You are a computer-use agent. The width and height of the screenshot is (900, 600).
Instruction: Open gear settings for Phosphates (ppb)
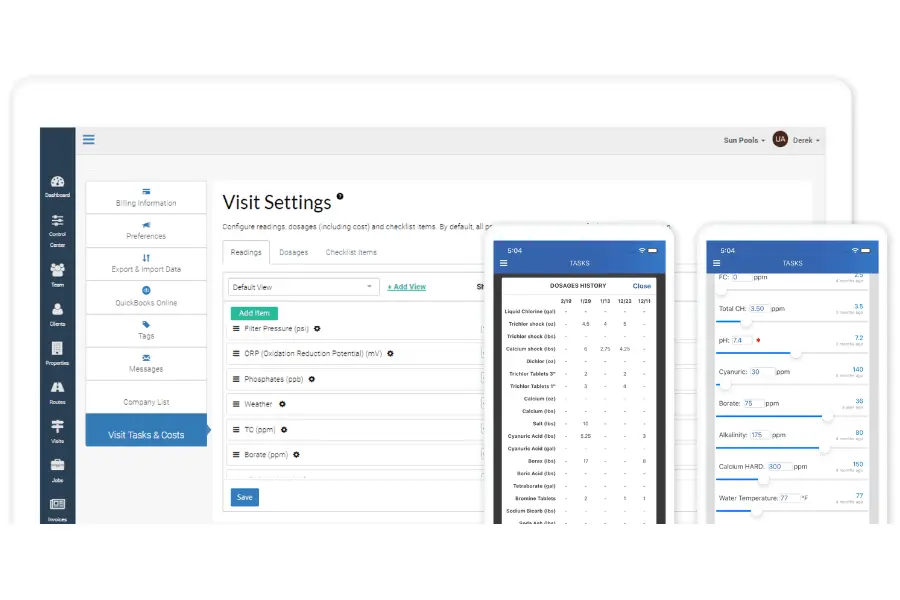click(312, 379)
